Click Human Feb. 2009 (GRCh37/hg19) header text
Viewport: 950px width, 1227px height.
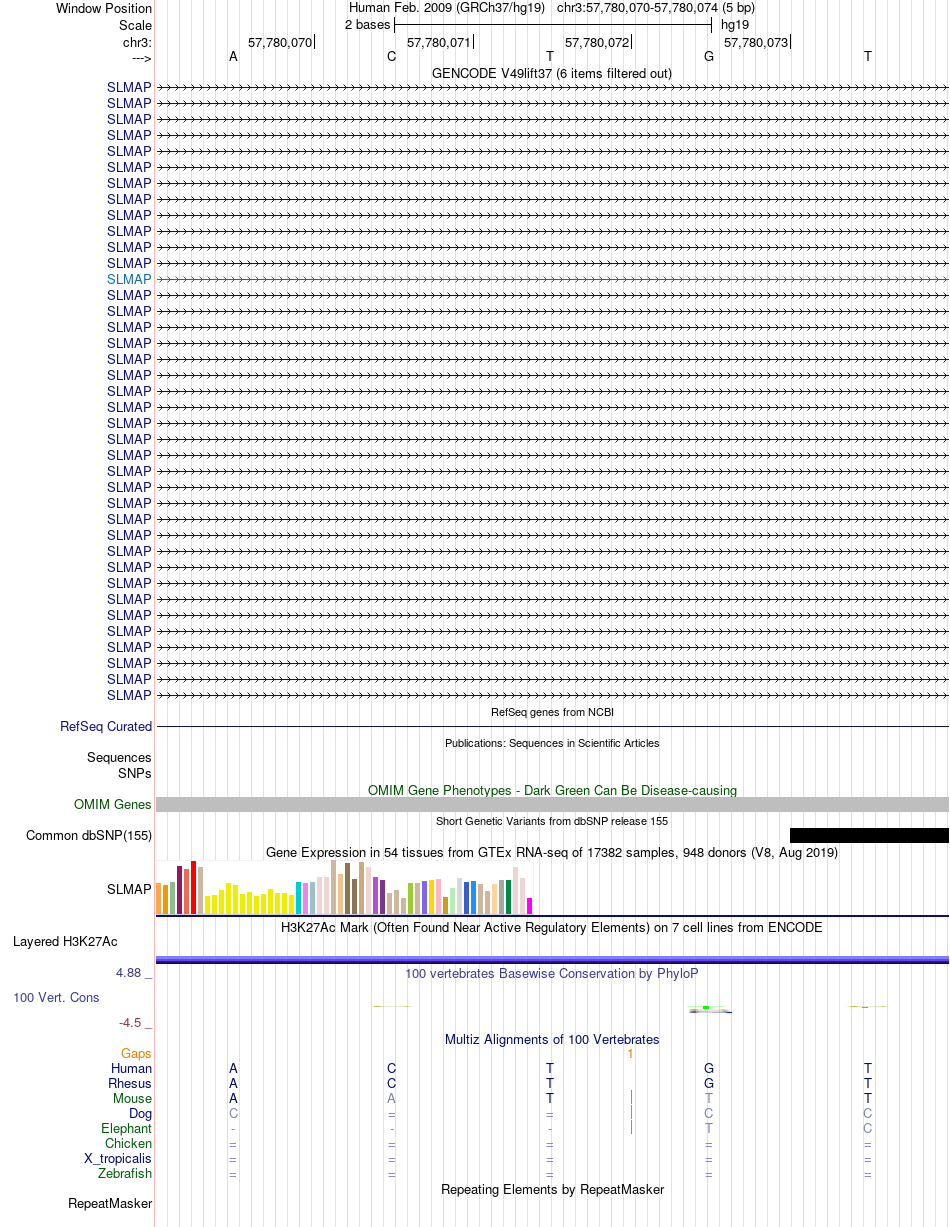(x=447, y=8)
